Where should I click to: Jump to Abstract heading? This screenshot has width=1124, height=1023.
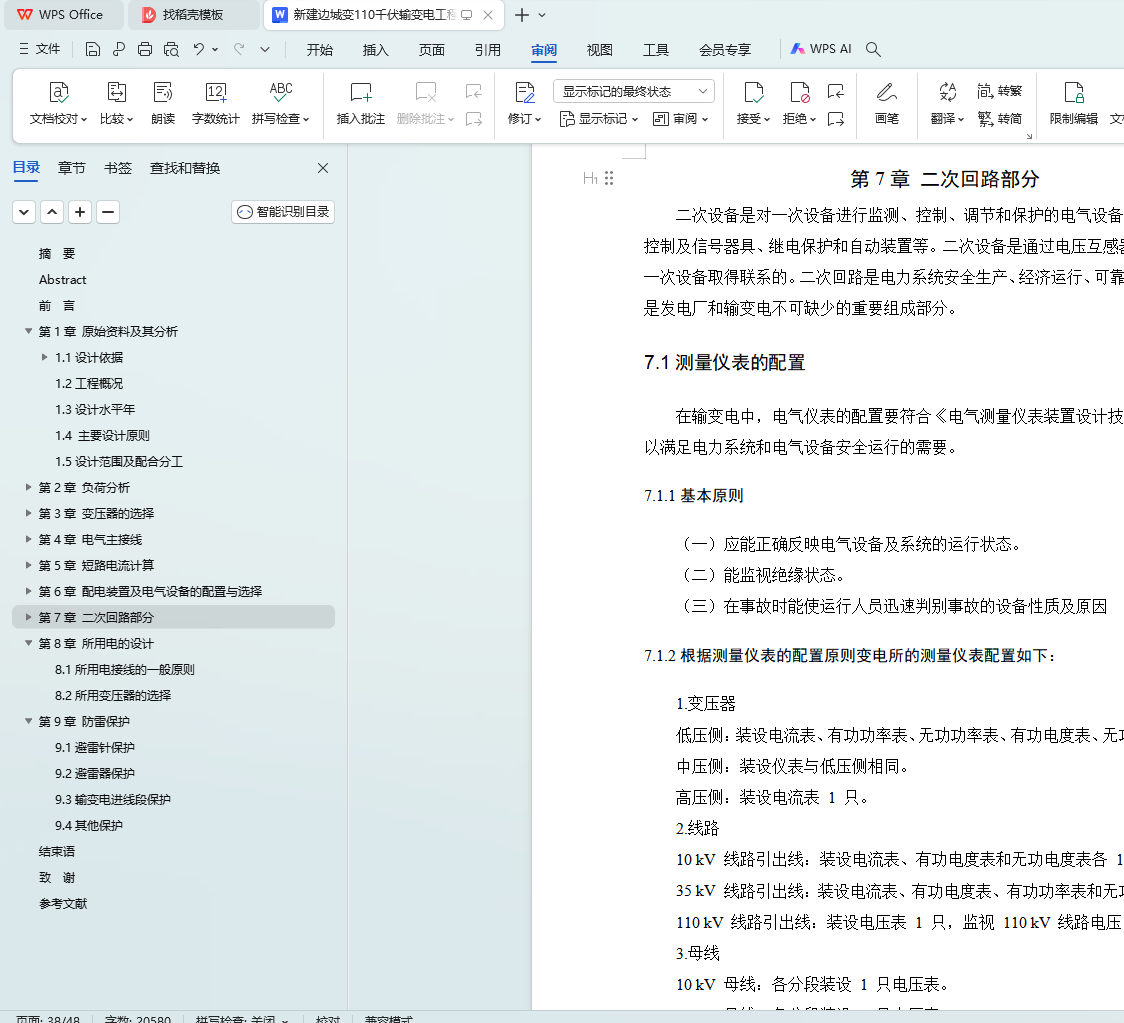click(x=62, y=280)
